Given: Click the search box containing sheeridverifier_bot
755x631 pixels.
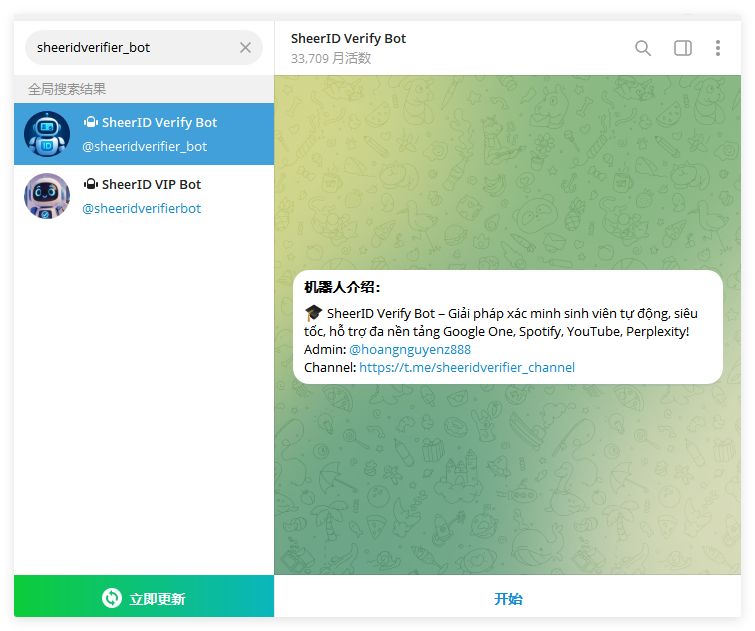Looking at the screenshot, I should click(x=143, y=48).
